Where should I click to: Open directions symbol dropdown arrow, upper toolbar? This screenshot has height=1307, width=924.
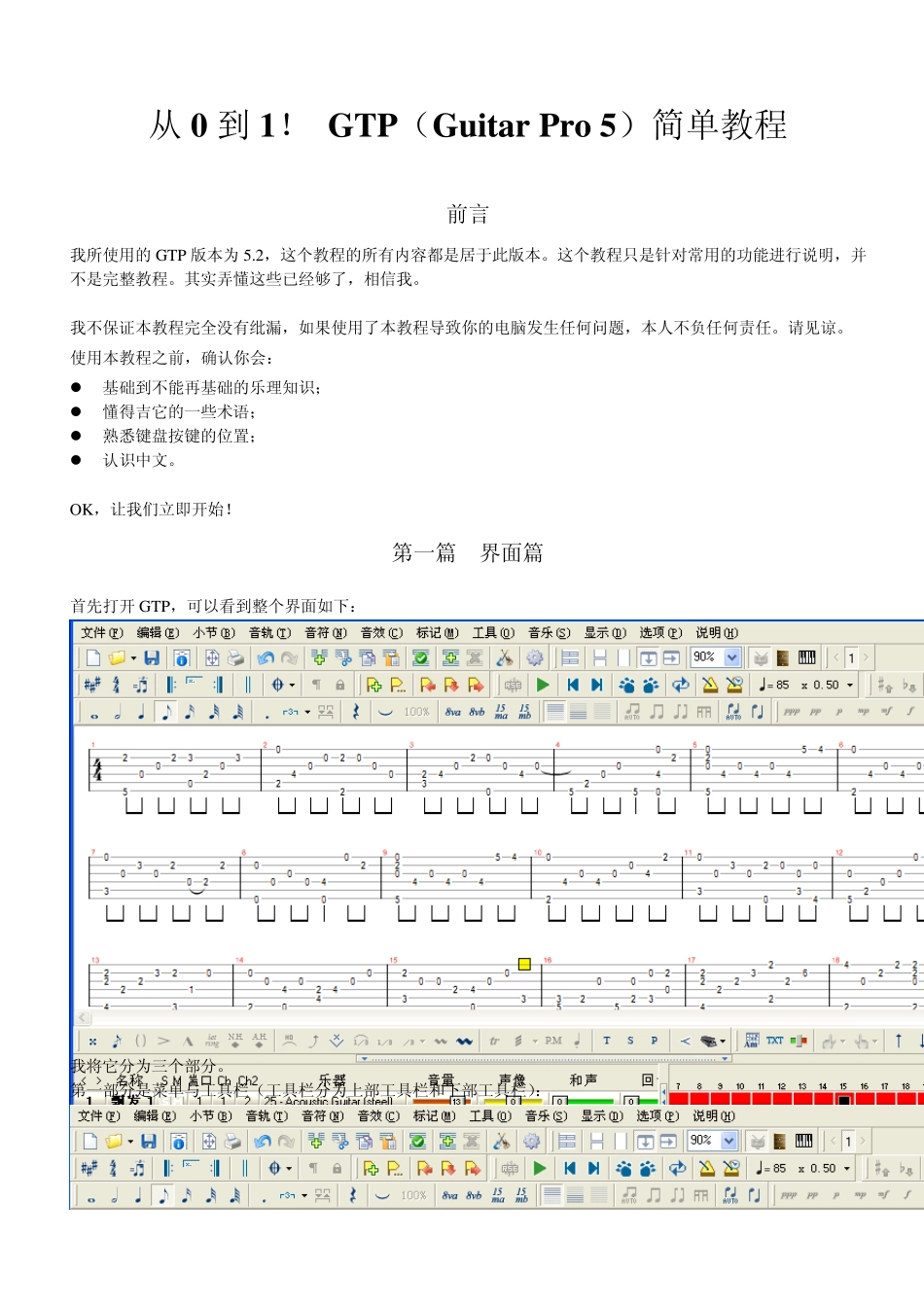pyautogui.click(x=291, y=685)
